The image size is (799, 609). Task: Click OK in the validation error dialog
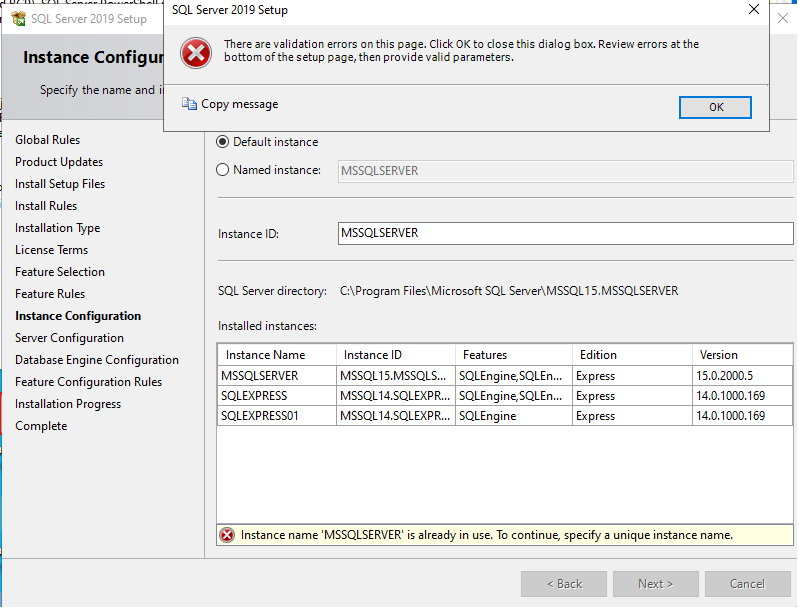(715, 107)
